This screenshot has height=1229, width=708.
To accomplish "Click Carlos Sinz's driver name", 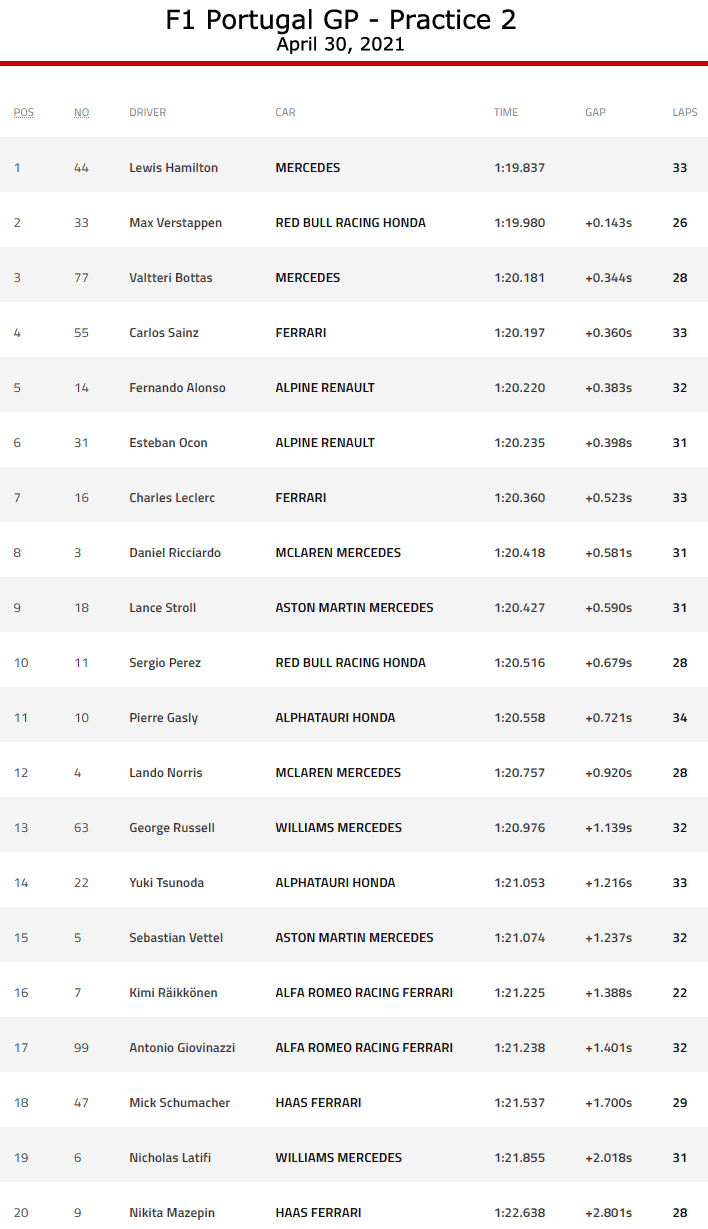I will click(x=164, y=333).
